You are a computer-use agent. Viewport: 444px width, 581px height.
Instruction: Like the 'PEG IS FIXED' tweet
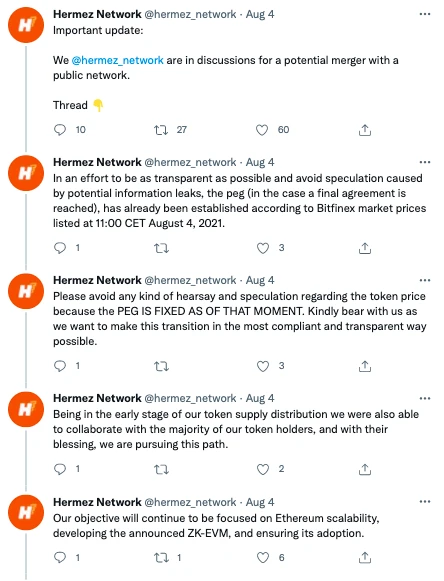263,366
